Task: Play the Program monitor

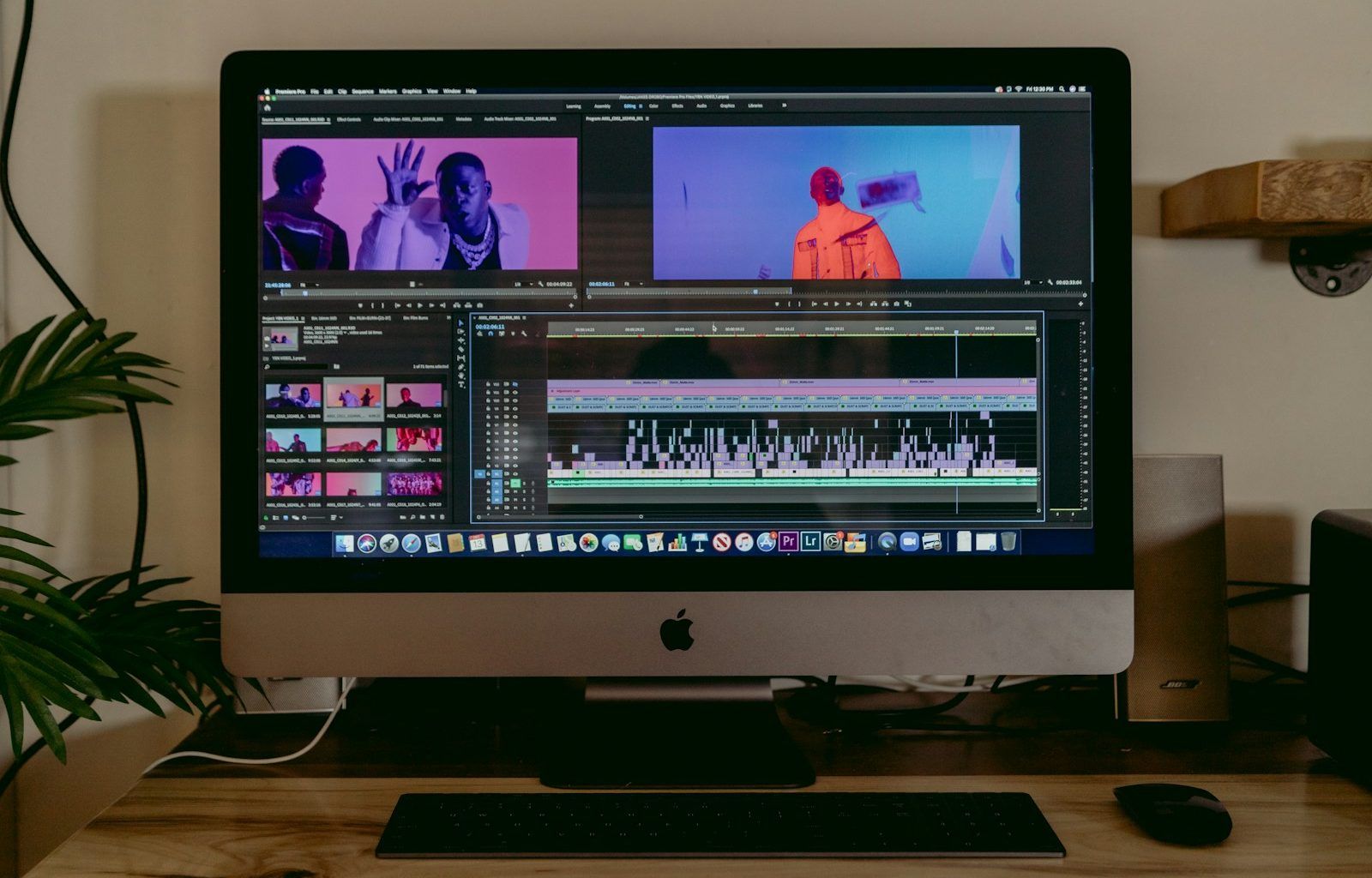Action: pyautogui.click(x=836, y=304)
